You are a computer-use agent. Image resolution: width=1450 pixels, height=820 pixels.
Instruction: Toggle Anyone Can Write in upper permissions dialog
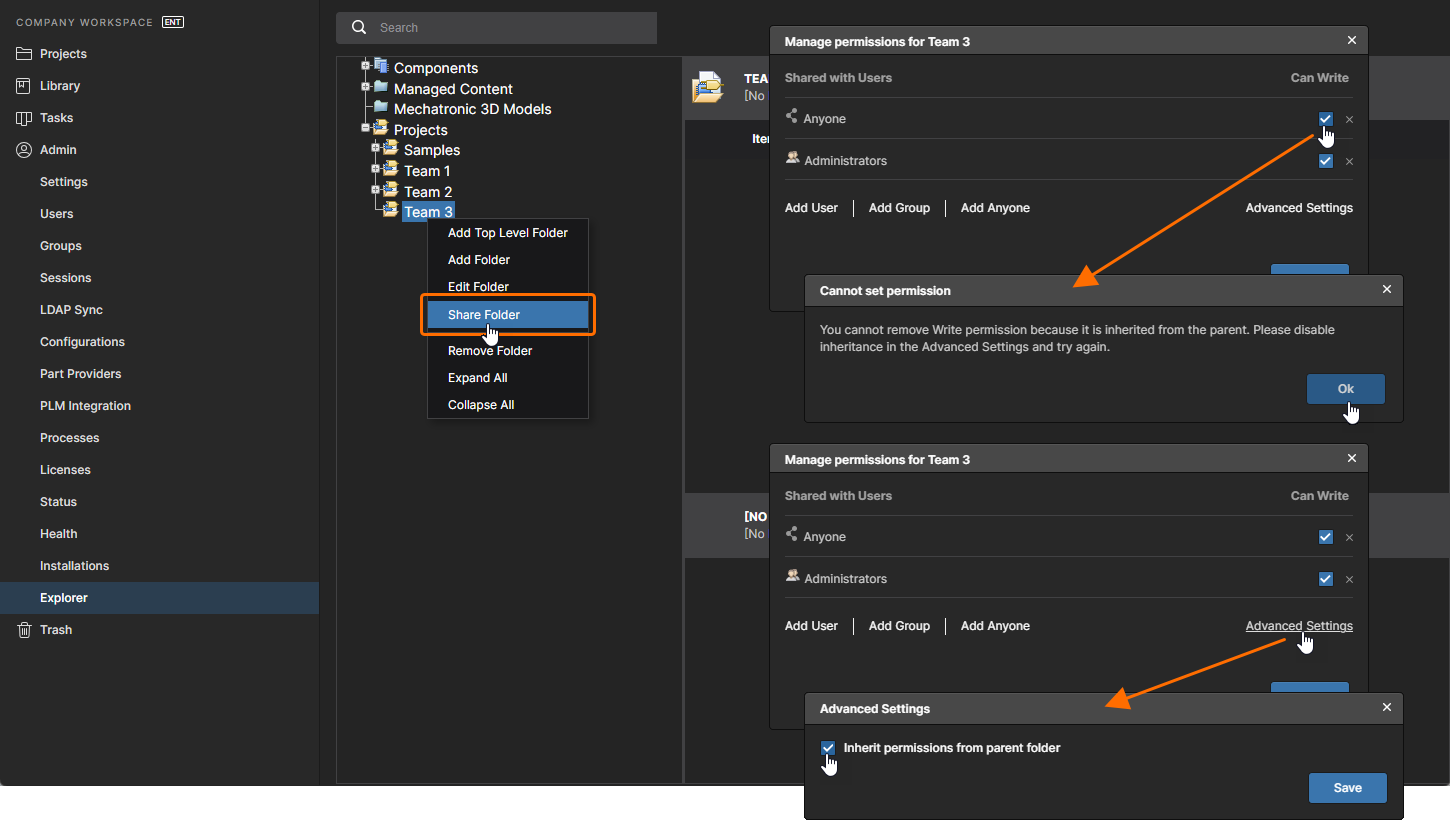click(1326, 119)
